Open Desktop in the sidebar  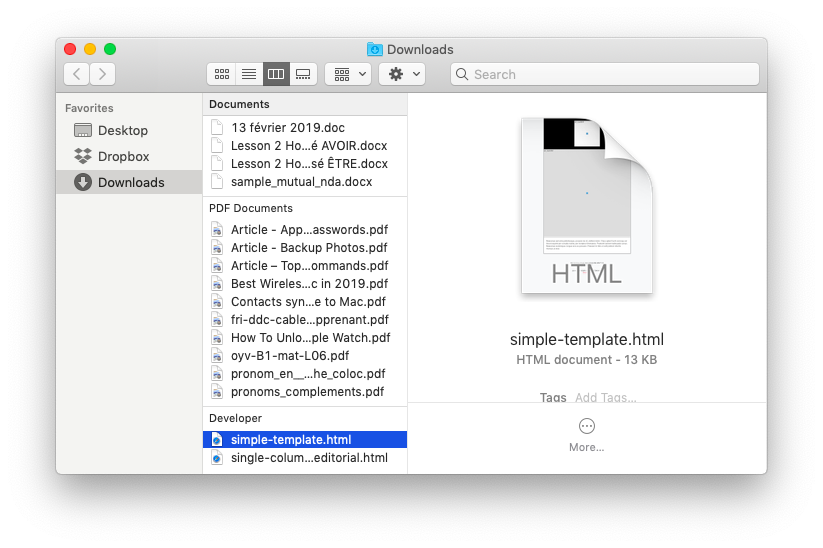122,131
